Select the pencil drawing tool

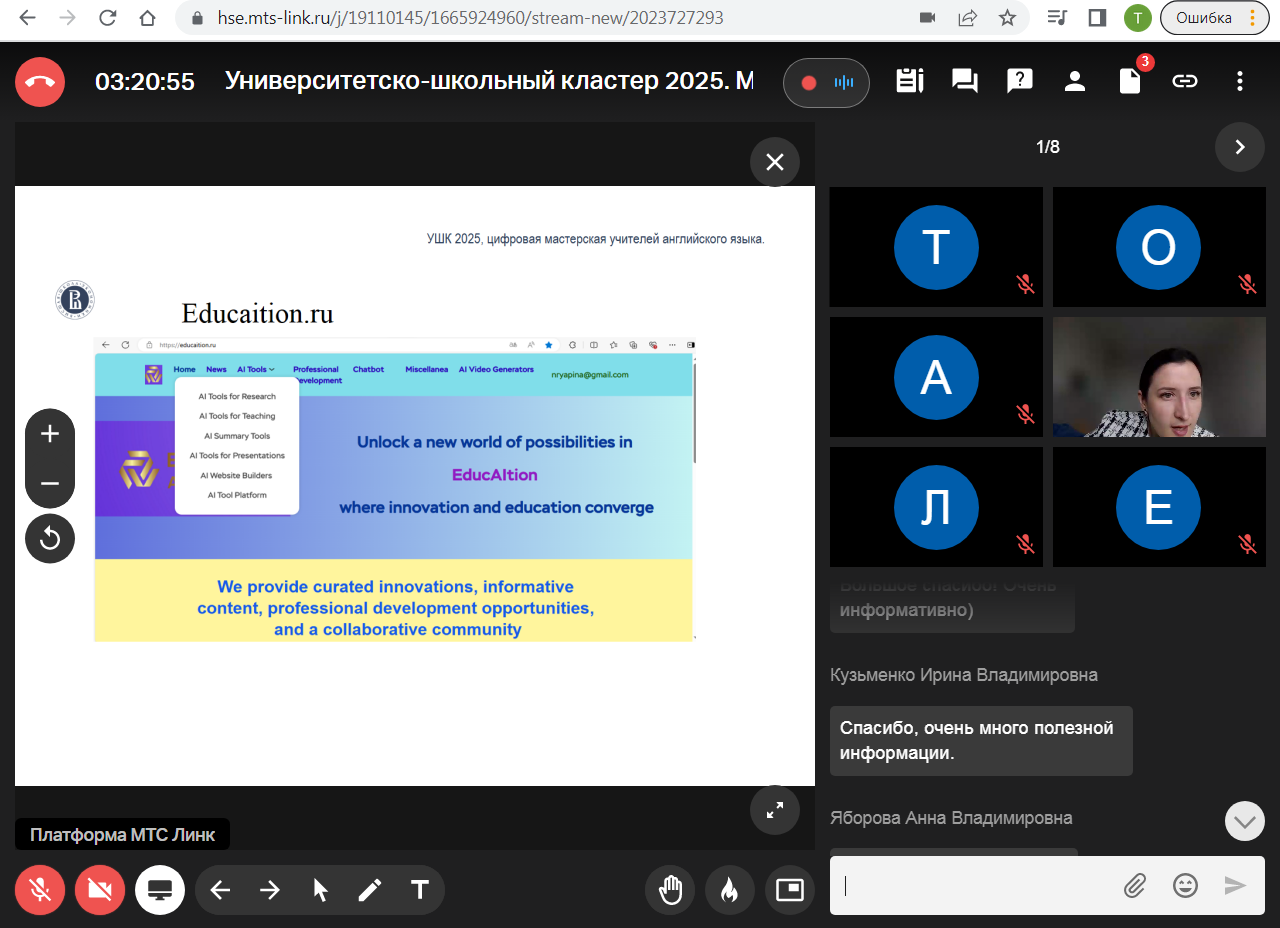pyautogui.click(x=370, y=890)
